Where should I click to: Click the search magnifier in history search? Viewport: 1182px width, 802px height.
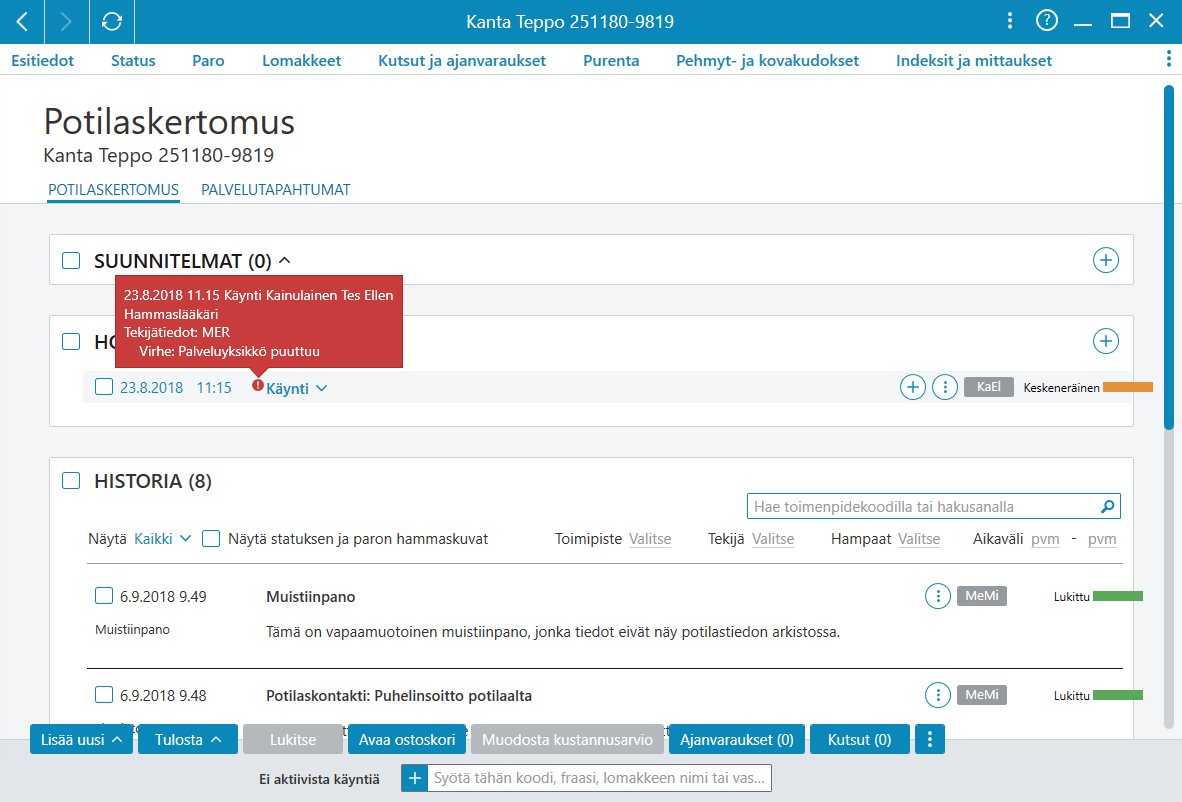click(x=1107, y=507)
